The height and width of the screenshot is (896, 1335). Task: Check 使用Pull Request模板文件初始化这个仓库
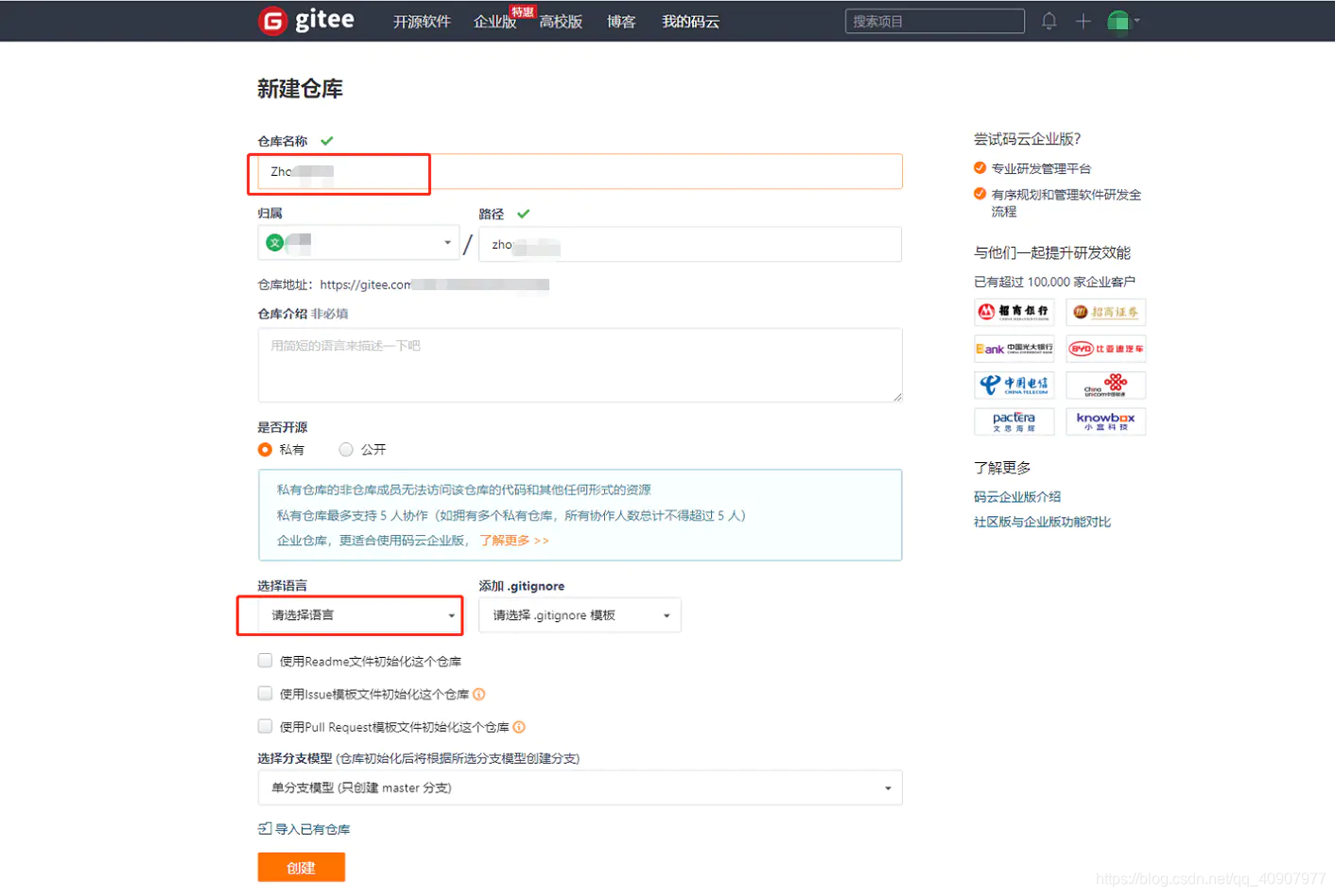pyautogui.click(x=266, y=726)
